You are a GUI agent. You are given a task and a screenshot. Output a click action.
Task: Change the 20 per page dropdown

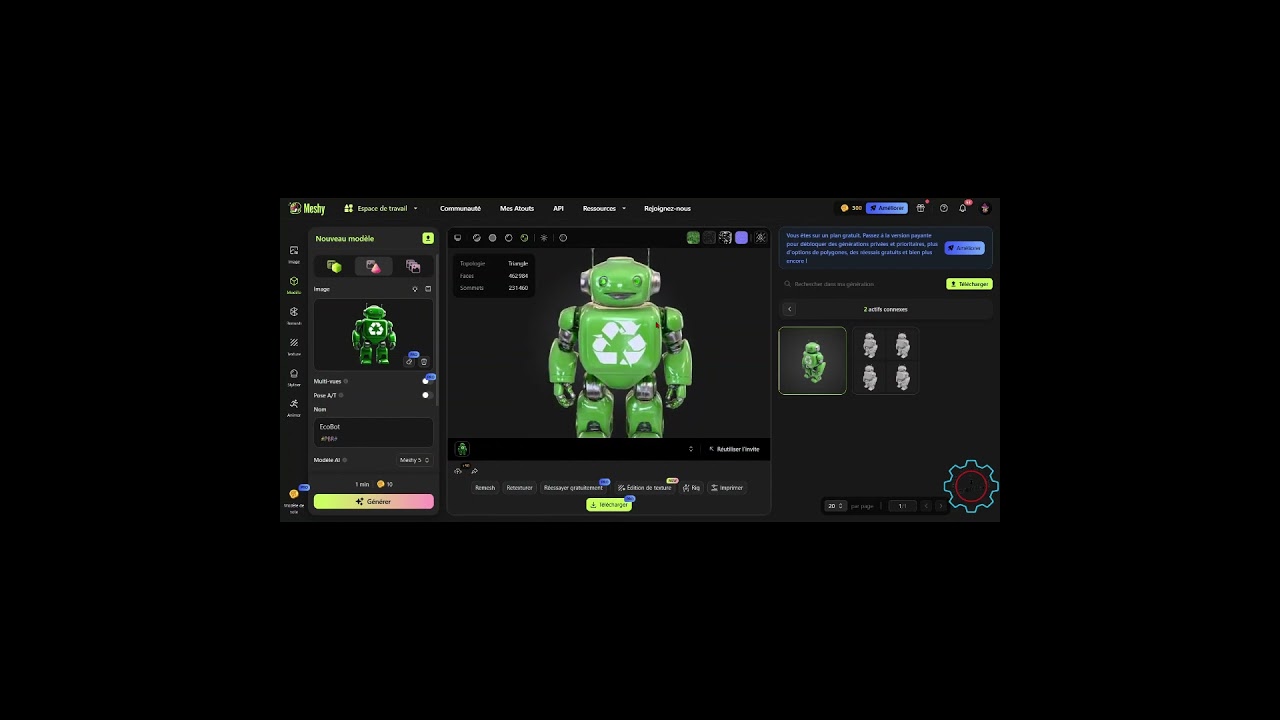pos(836,506)
